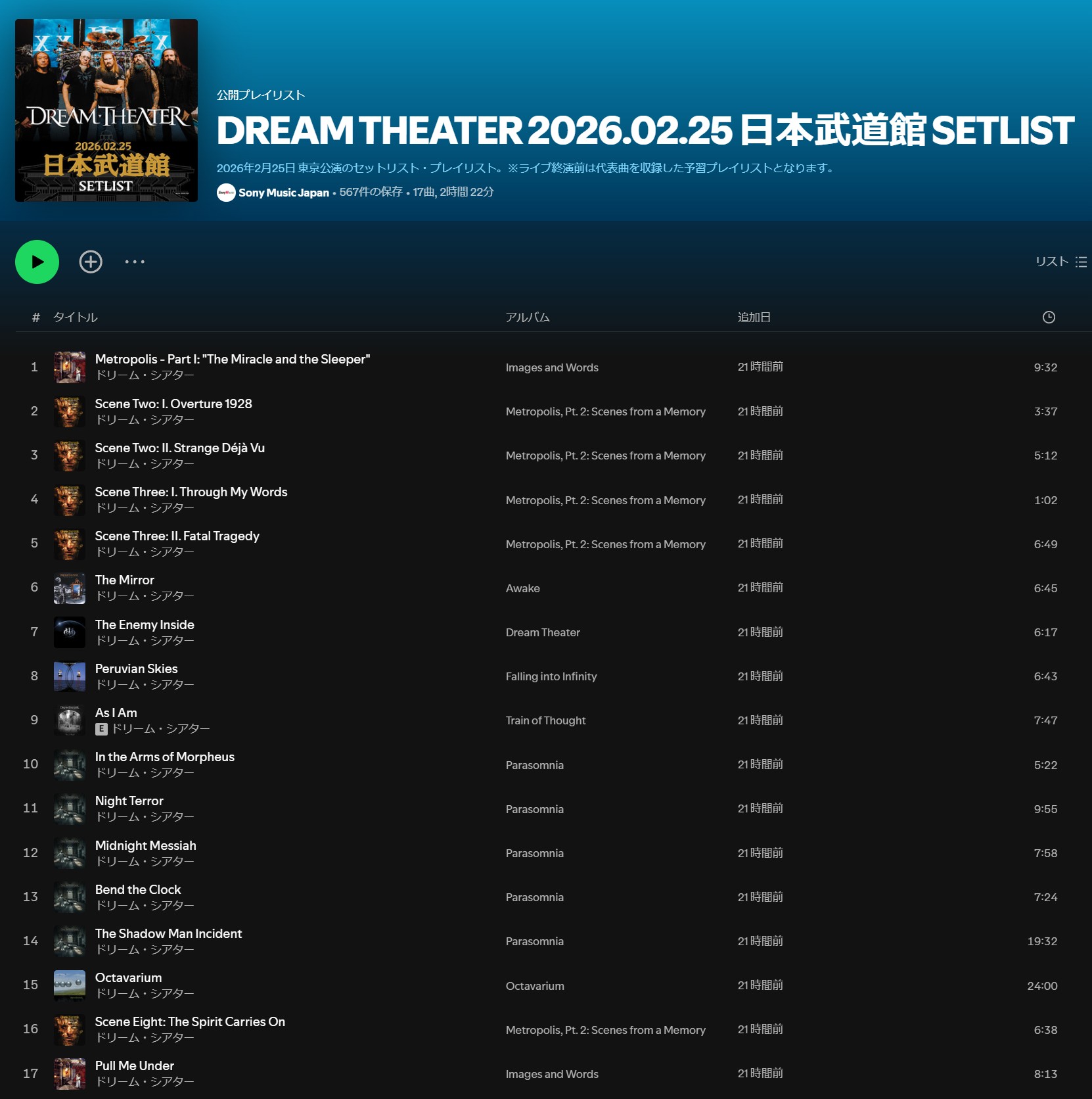The width and height of the screenshot is (1092, 1099).
Task: Select the Pull Me Under track title
Action: [x=134, y=1065]
